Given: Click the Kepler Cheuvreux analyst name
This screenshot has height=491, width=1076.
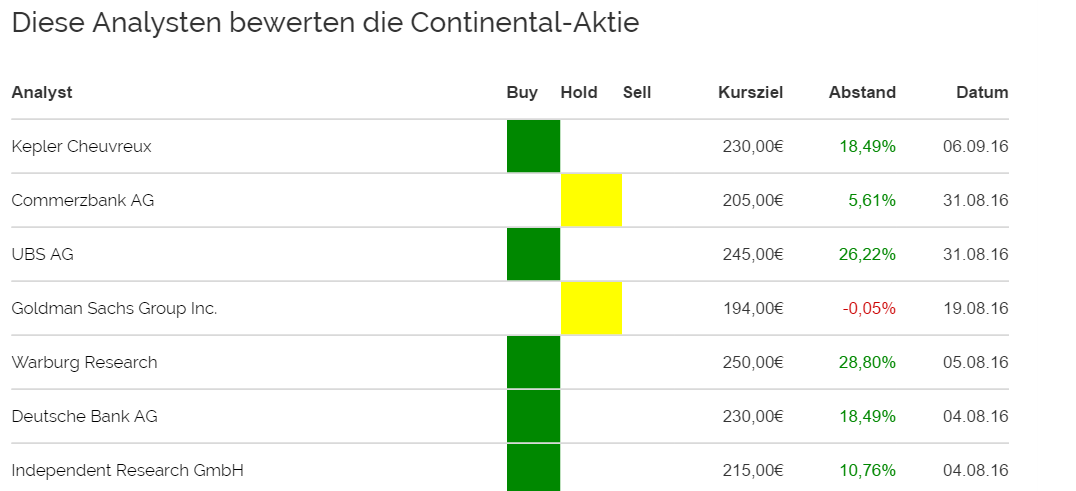Looking at the screenshot, I should point(81,146).
